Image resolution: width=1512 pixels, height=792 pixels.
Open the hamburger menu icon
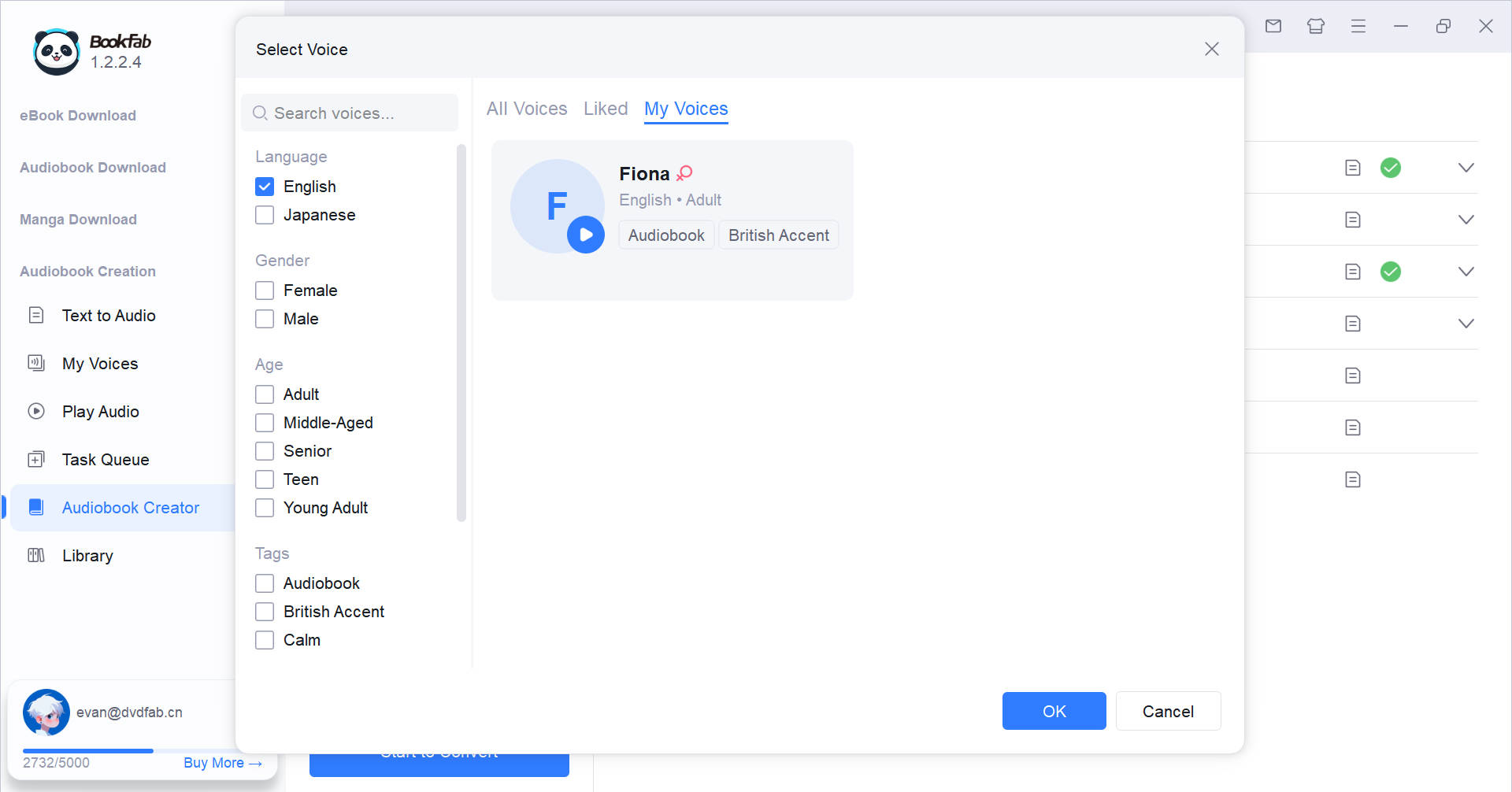click(1358, 26)
